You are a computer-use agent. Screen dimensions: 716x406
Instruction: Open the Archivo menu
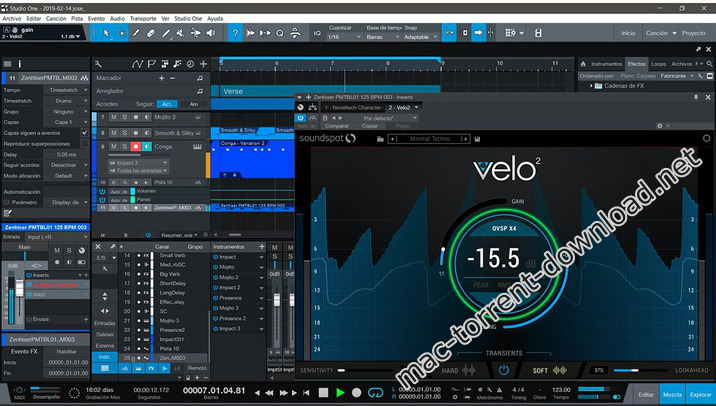[x=12, y=19]
